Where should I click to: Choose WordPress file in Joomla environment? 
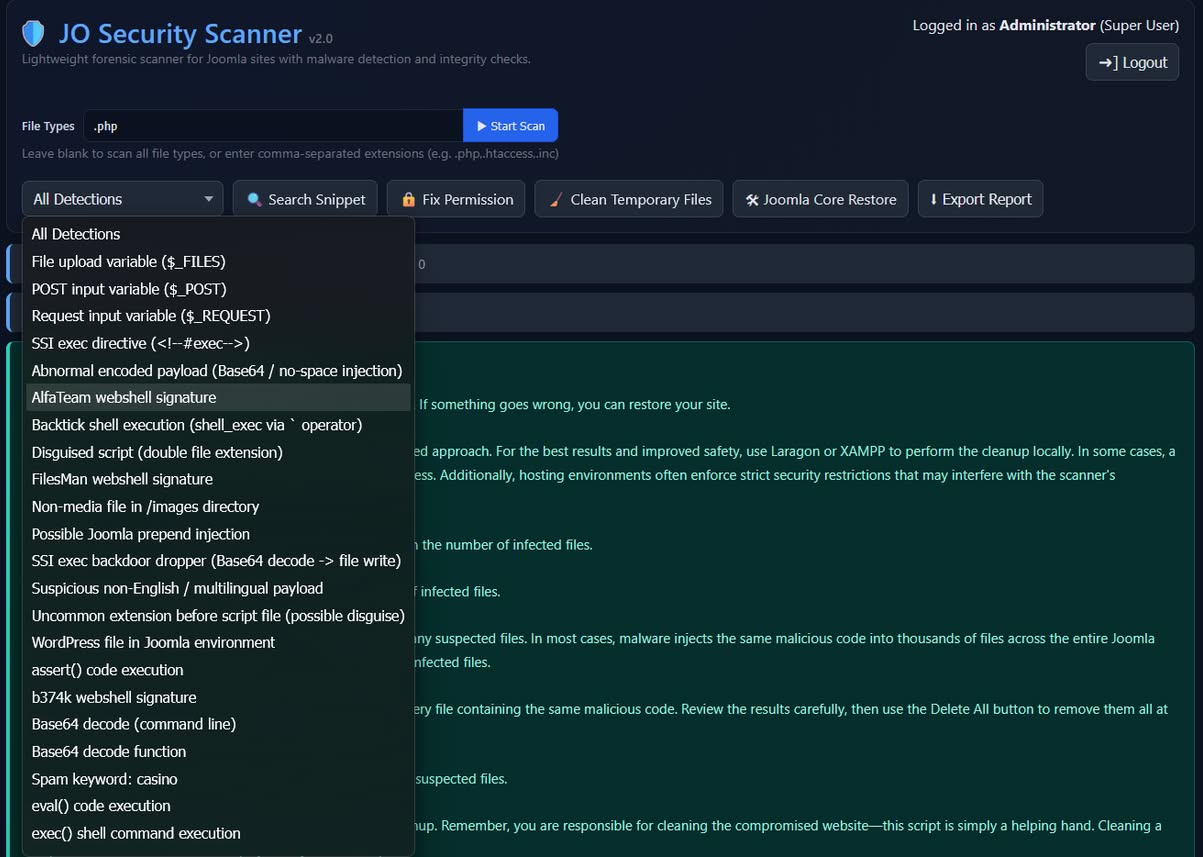(x=219, y=642)
